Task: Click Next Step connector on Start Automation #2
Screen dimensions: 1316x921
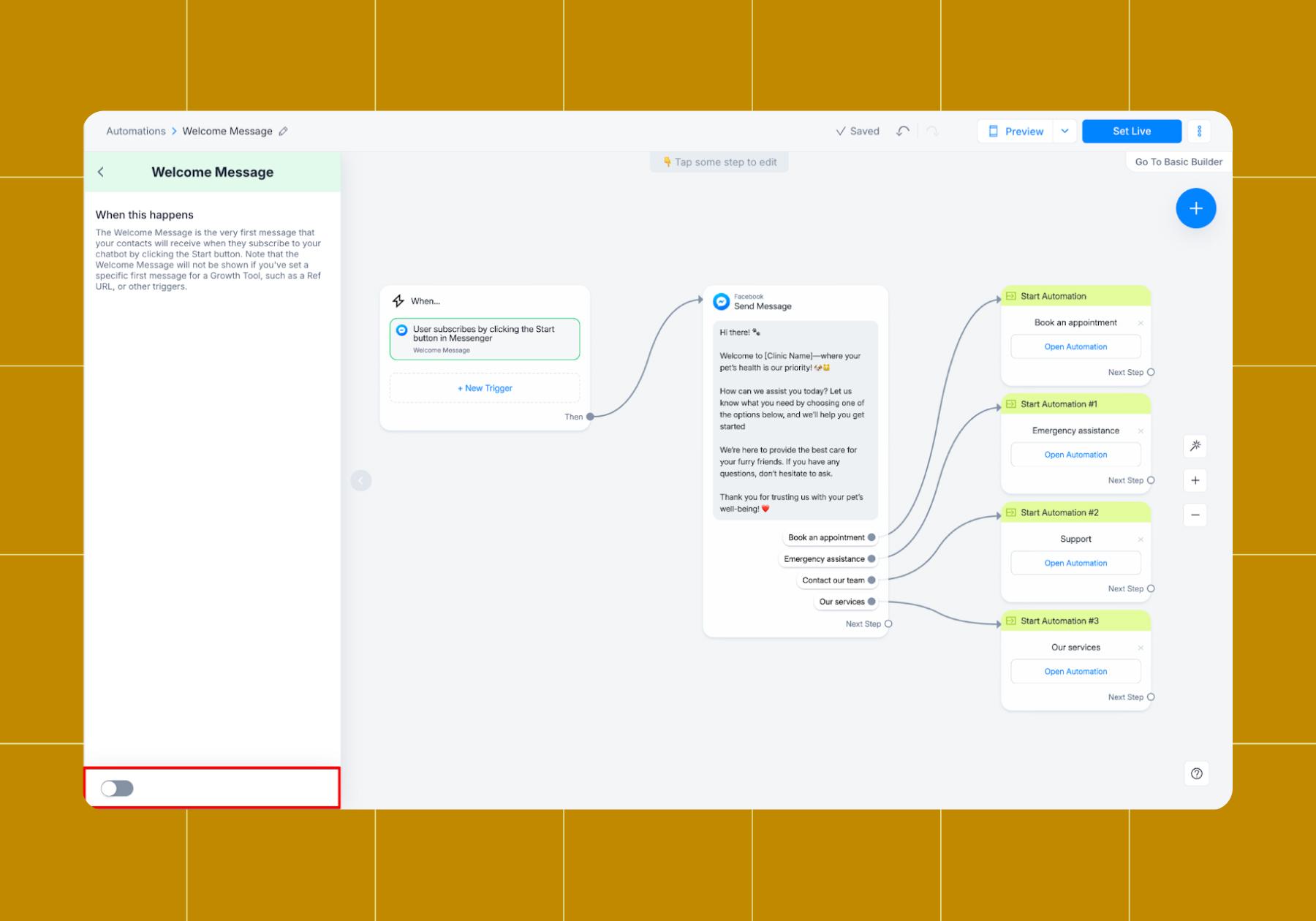Action: (x=1151, y=588)
